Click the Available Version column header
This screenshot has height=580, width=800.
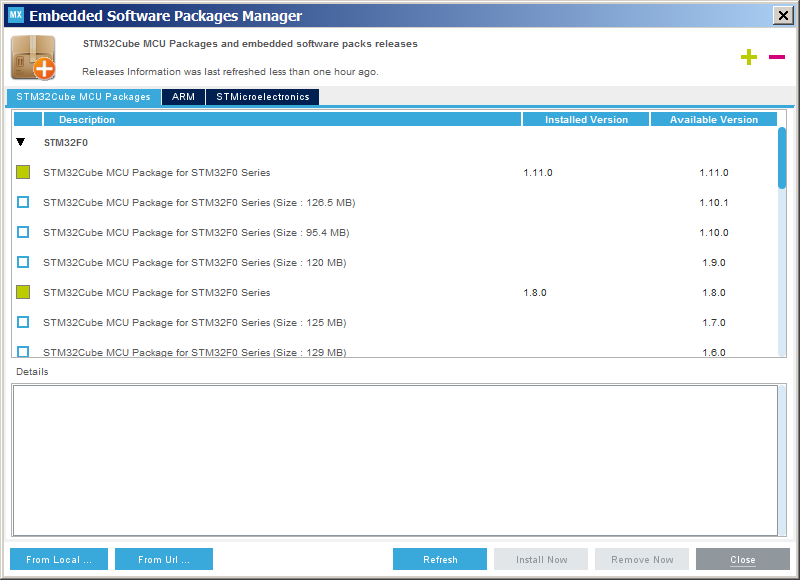(x=714, y=119)
